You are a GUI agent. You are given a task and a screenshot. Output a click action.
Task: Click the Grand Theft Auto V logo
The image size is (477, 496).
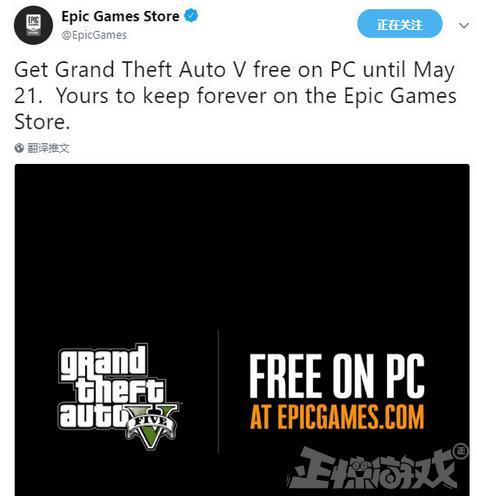tap(118, 396)
